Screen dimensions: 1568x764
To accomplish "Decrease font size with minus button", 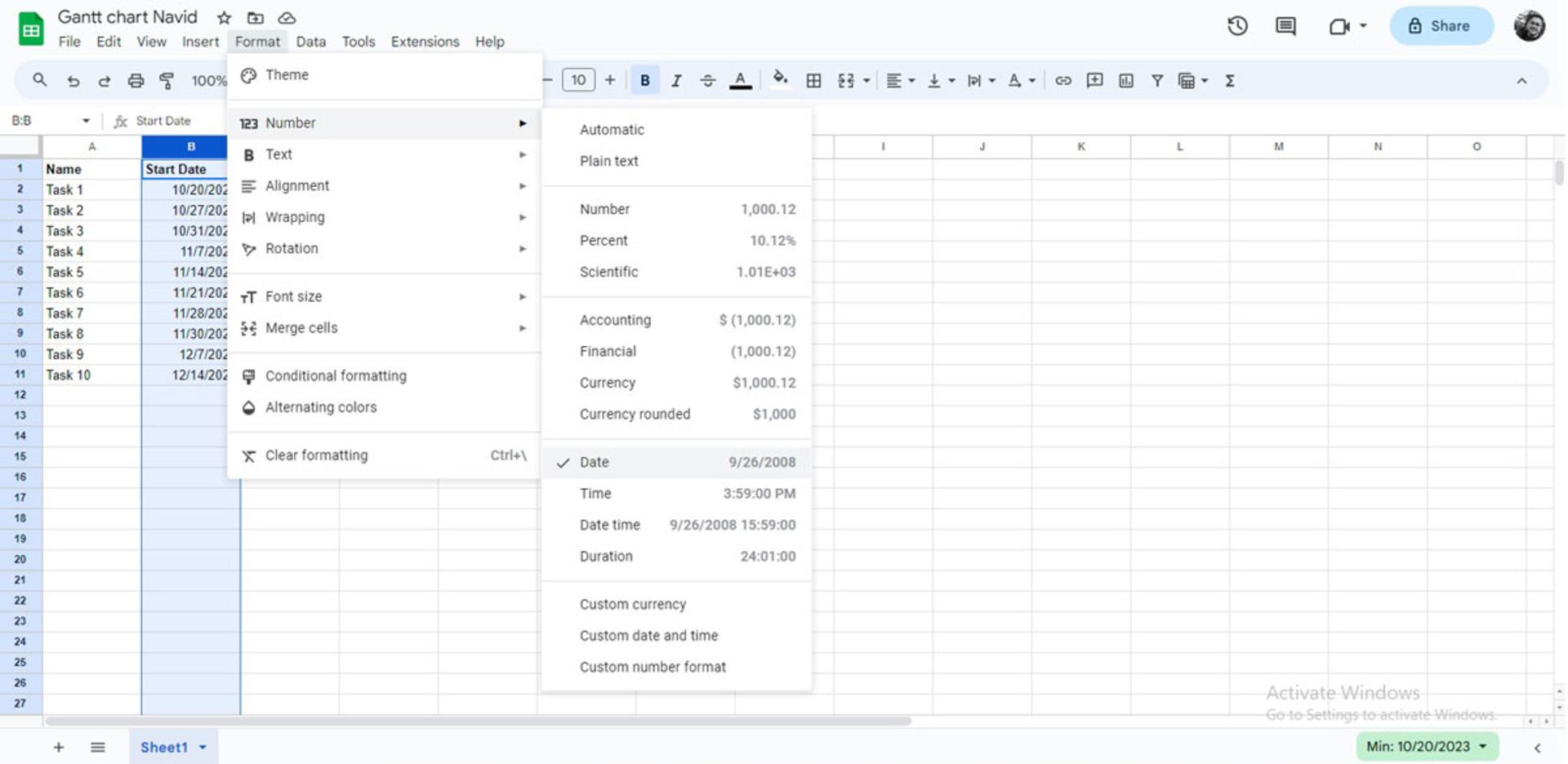I will coord(547,80).
